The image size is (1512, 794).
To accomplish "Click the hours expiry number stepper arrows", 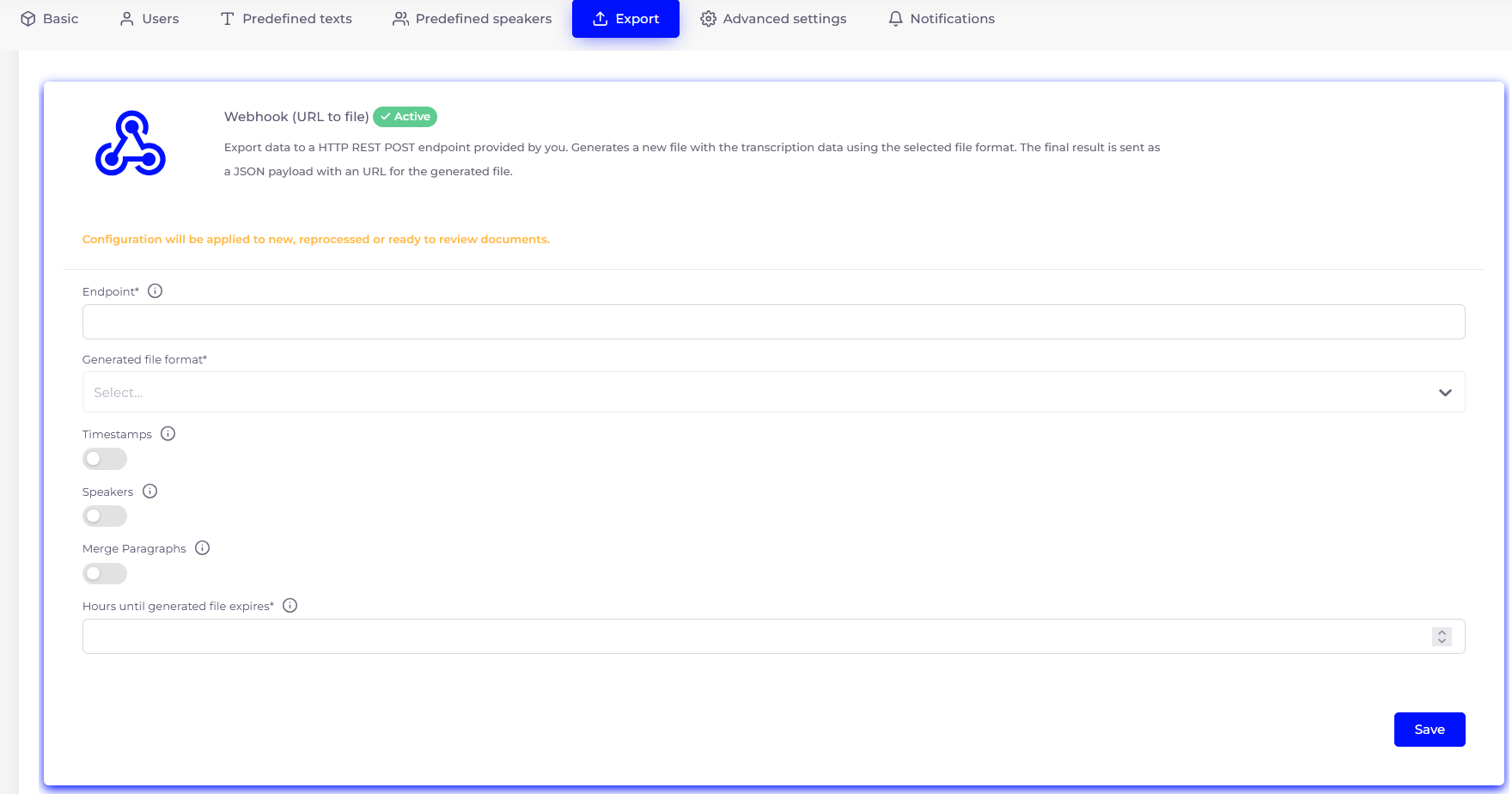I will pos(1442,637).
